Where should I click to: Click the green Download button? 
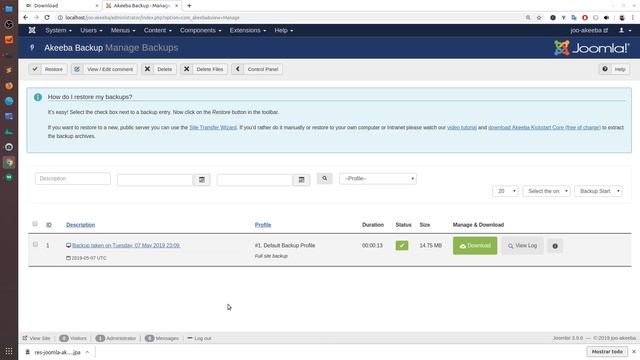point(475,246)
